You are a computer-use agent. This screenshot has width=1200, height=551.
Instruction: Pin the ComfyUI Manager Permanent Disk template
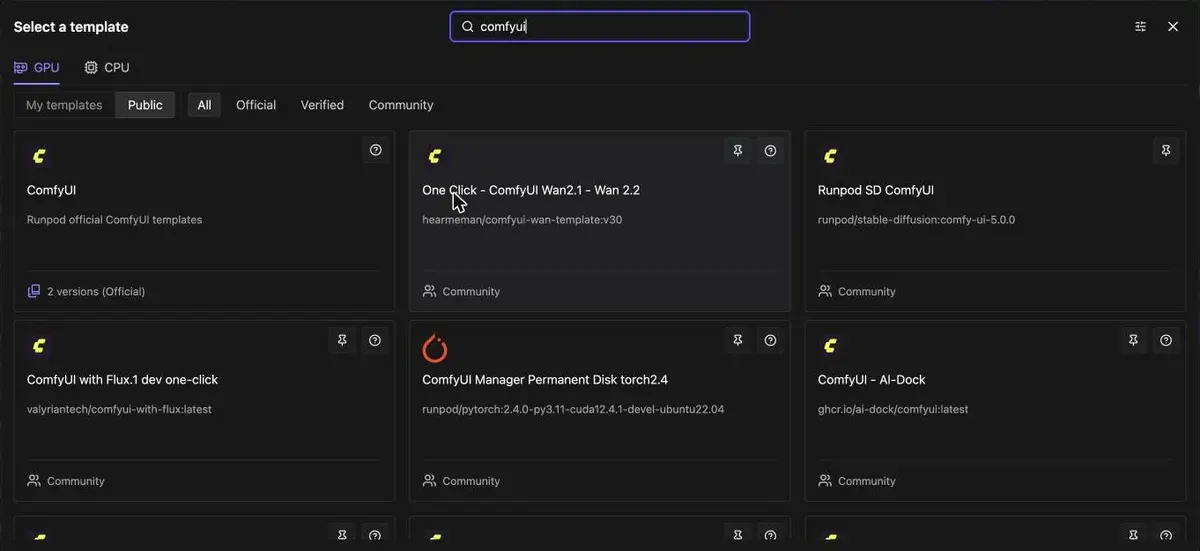[x=737, y=341]
